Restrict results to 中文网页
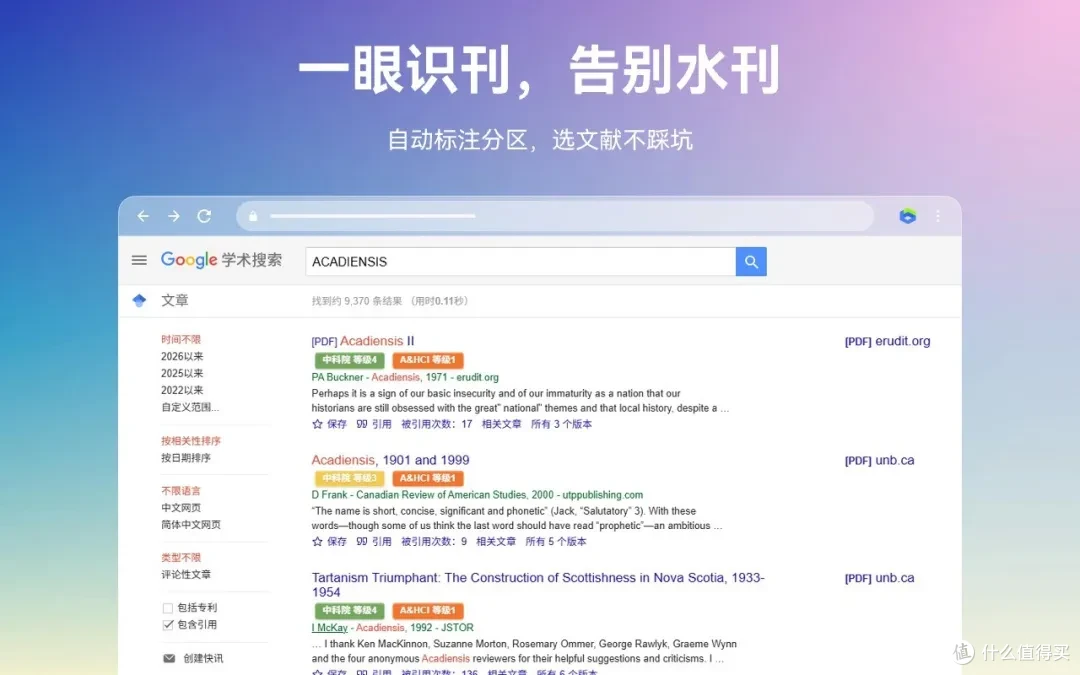 [x=181, y=508]
